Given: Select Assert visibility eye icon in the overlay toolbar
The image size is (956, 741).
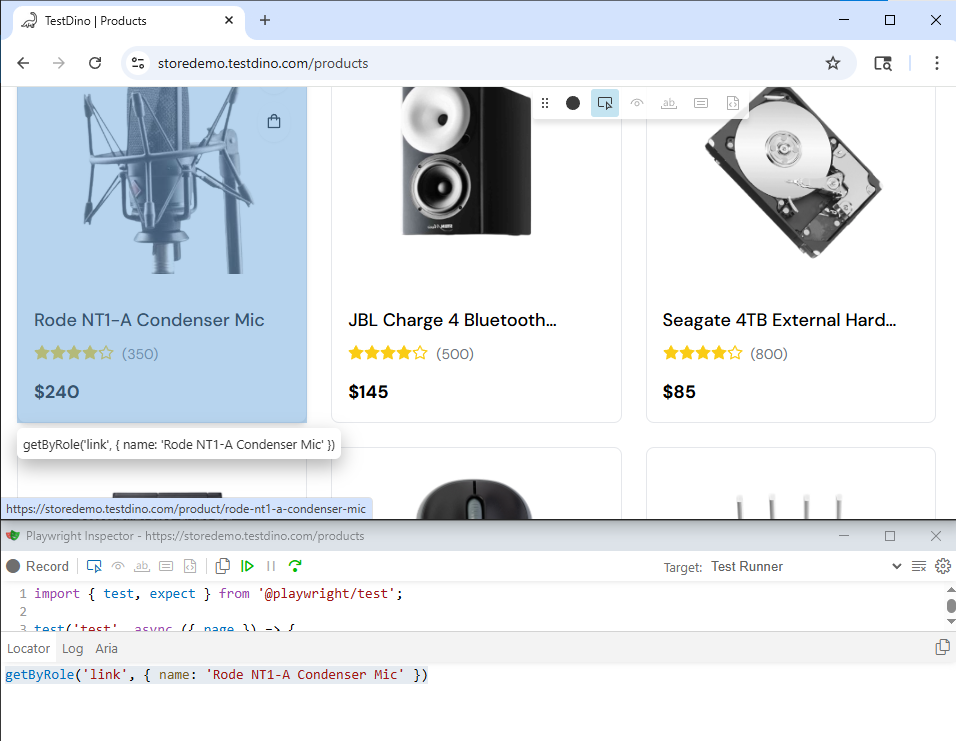Looking at the screenshot, I should coord(636,103).
